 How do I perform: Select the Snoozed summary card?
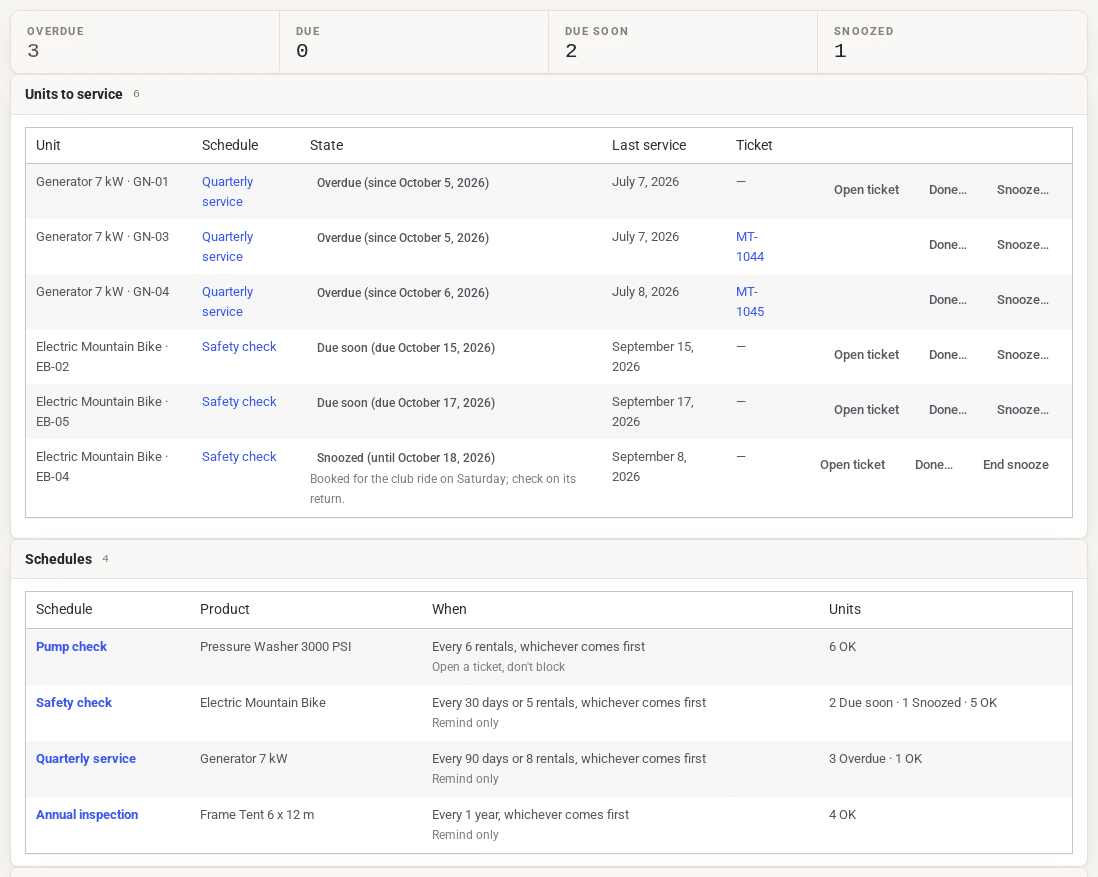pyautogui.click(x=952, y=42)
